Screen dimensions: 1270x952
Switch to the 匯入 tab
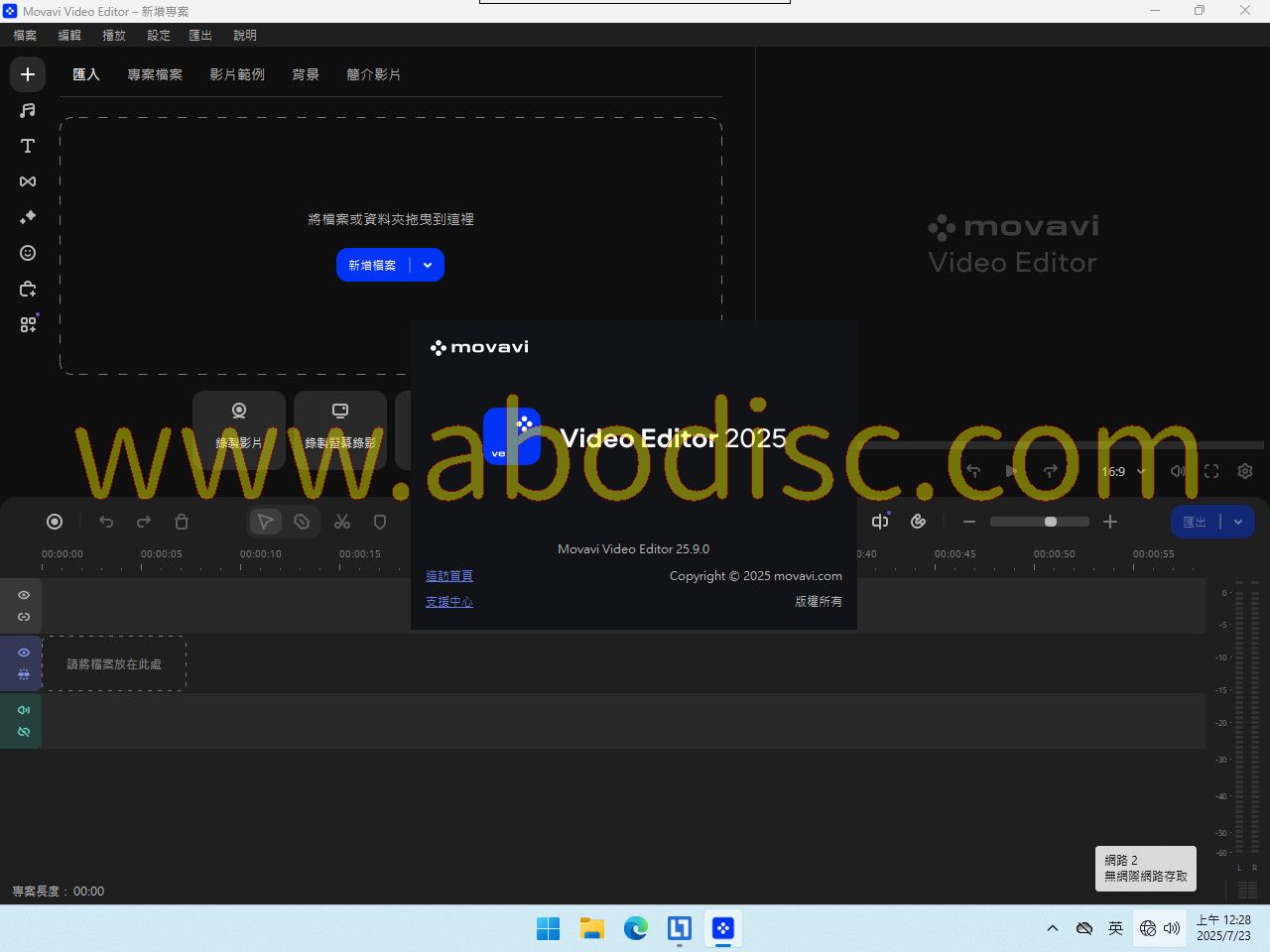click(x=86, y=74)
